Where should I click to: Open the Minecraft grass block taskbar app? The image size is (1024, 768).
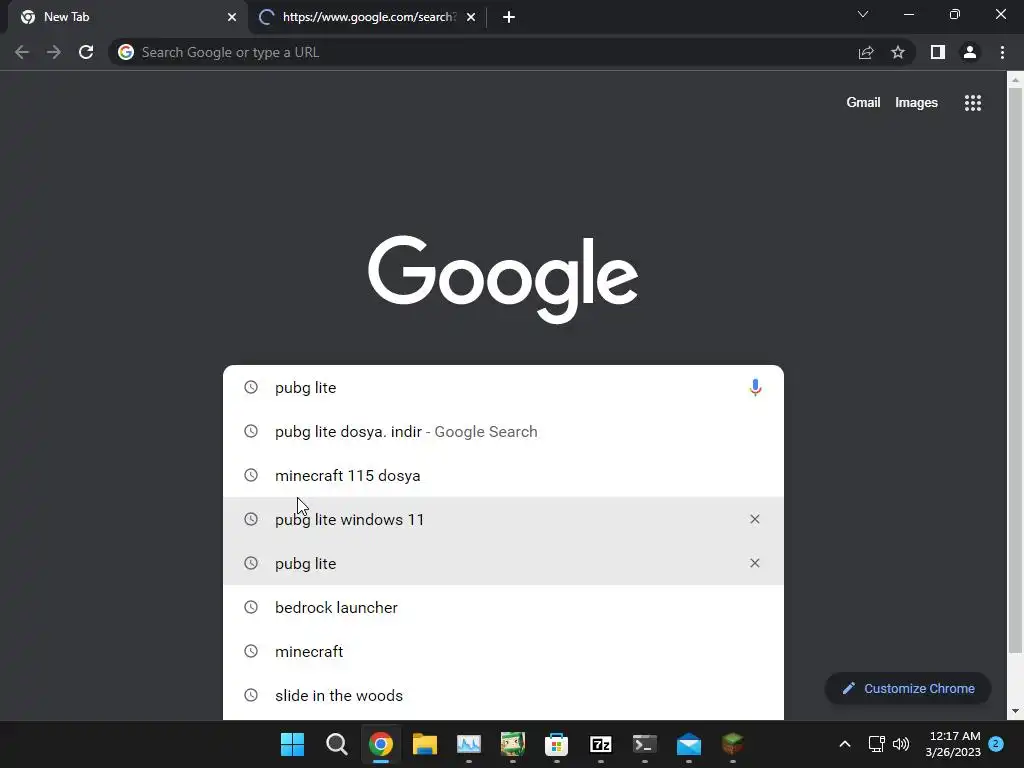point(733,744)
